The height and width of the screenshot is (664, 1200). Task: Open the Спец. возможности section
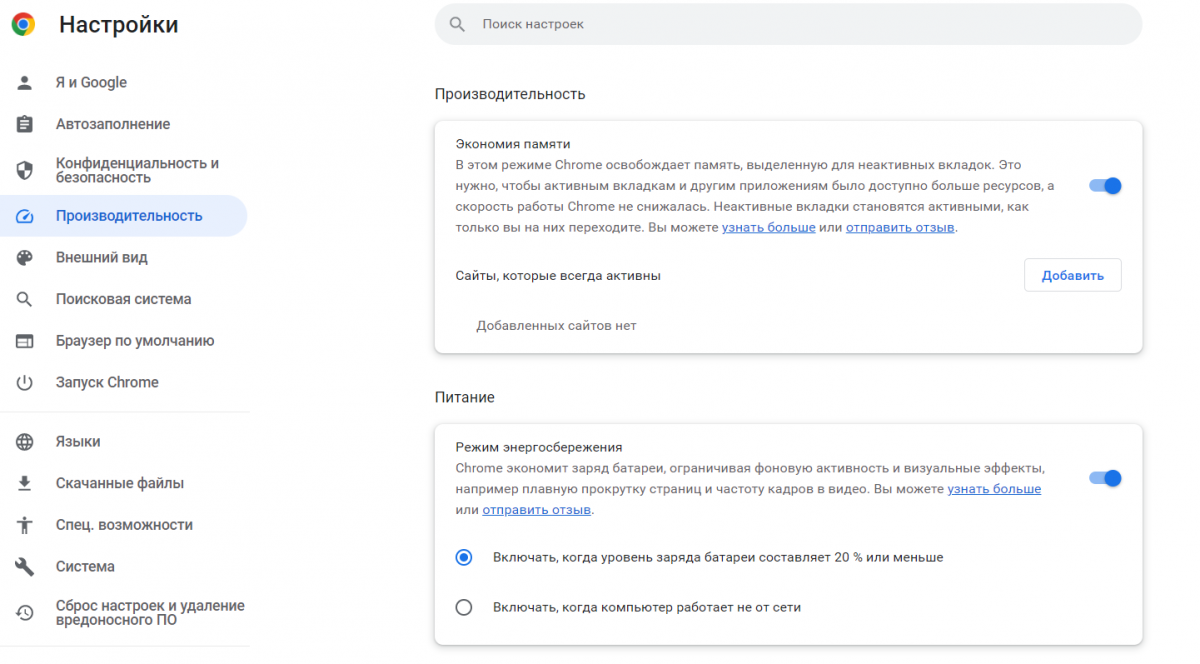124,525
